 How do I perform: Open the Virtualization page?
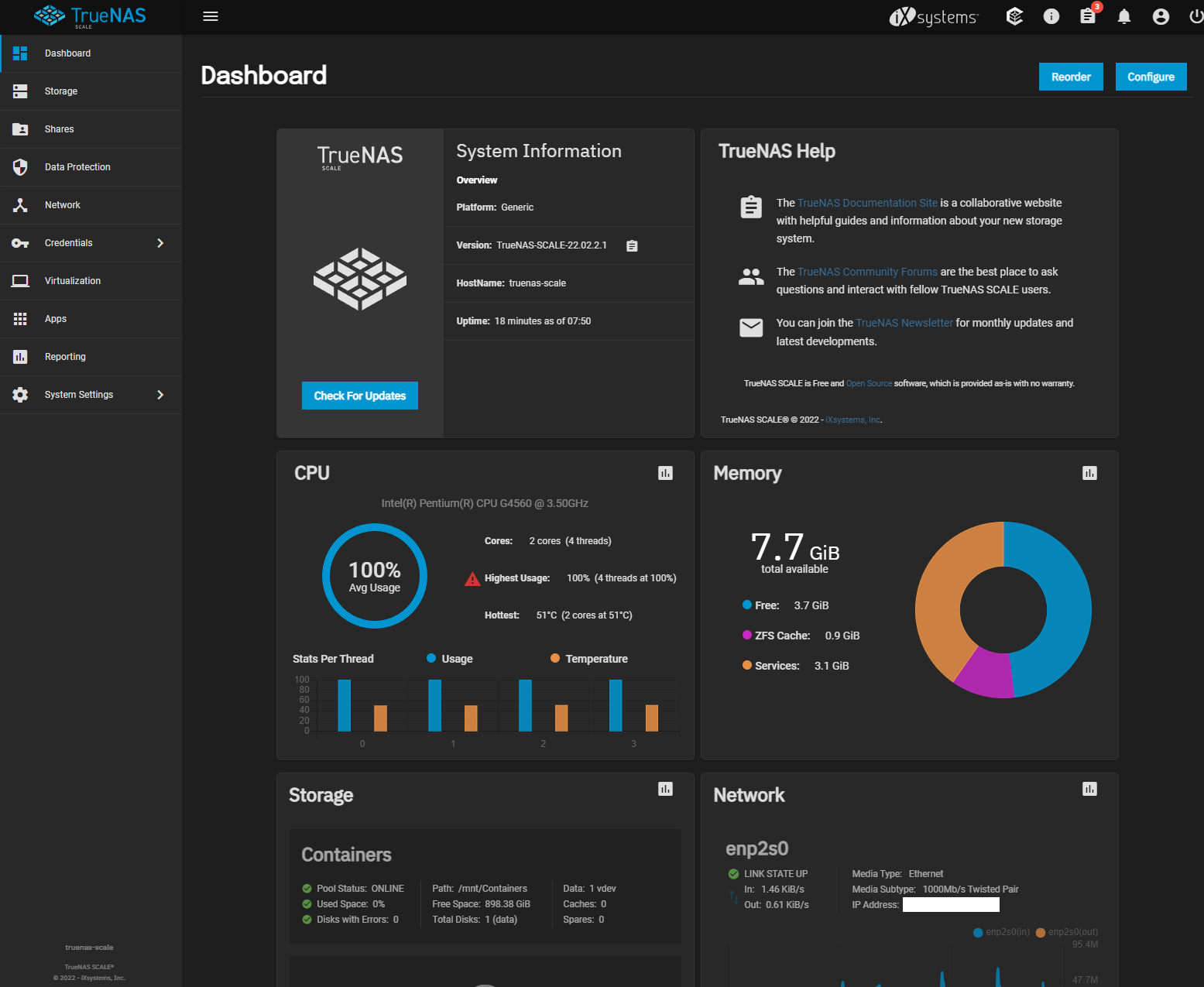tap(73, 281)
